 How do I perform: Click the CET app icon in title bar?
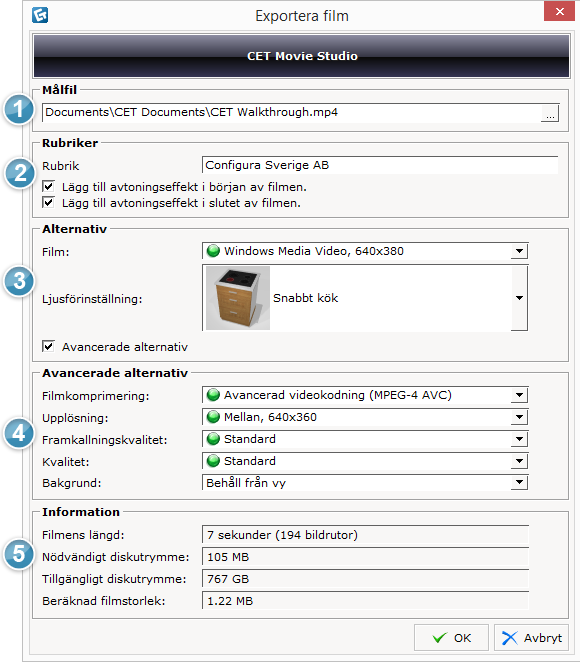point(40,15)
